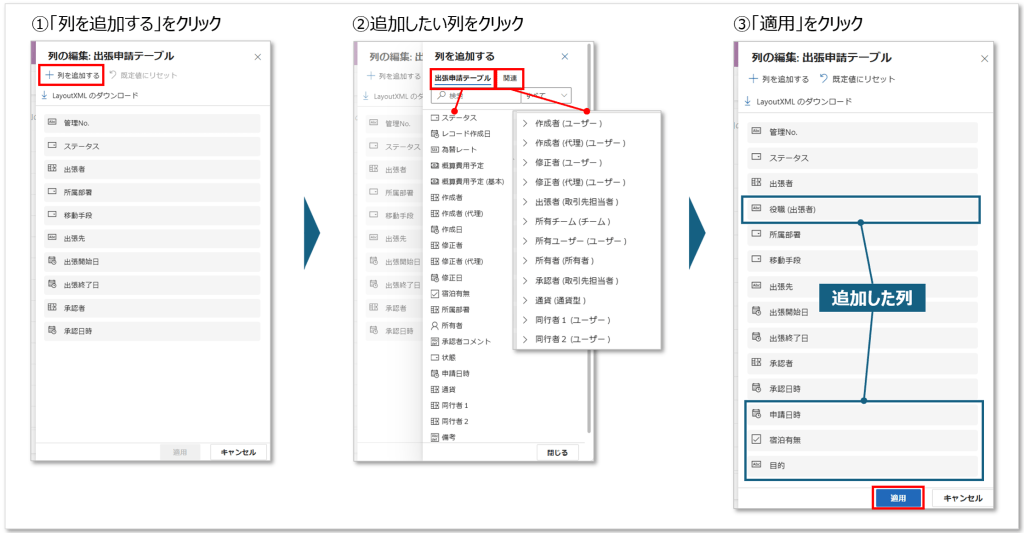Open the filter dropdown next to the search box
The width and height of the screenshot is (1024, 533).
pos(563,96)
